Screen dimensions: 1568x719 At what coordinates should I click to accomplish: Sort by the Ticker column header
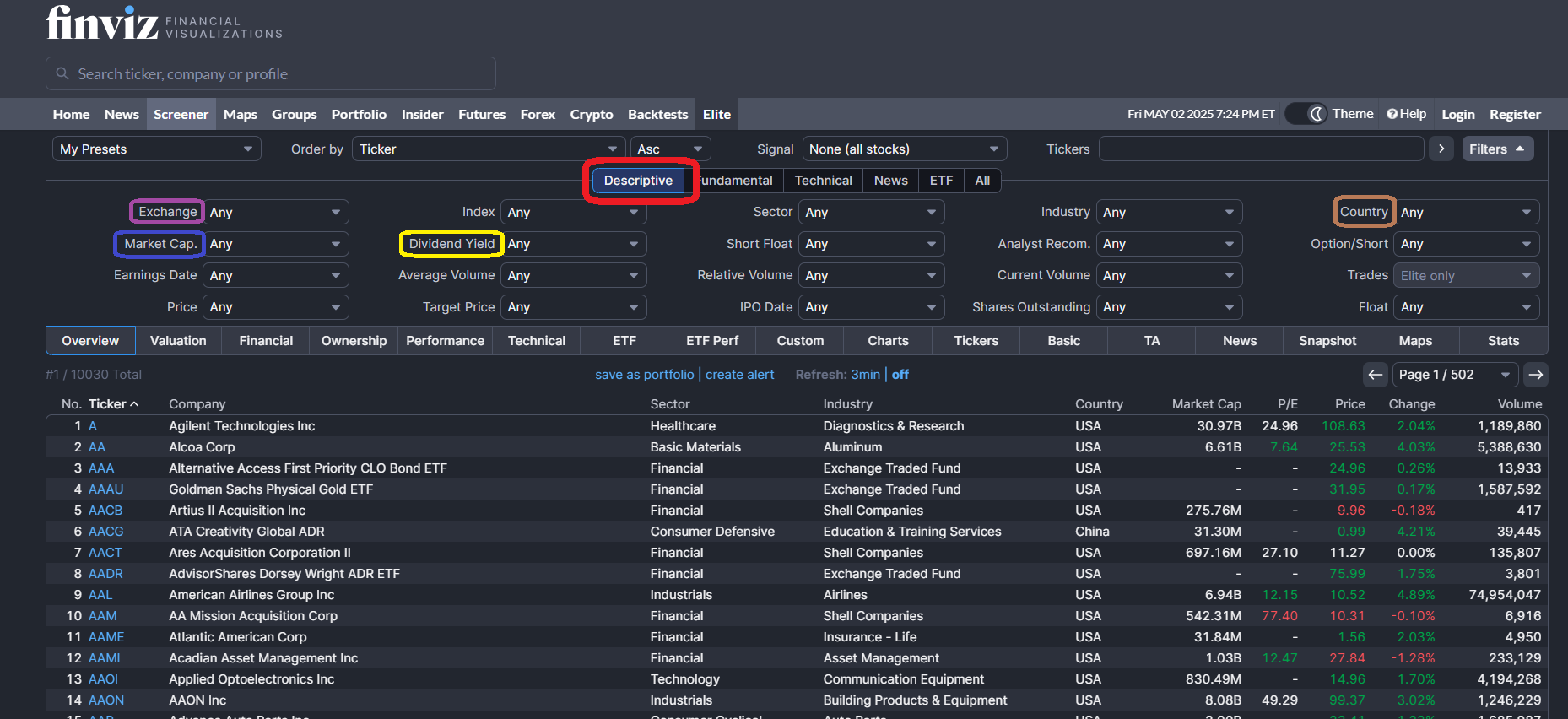click(x=113, y=404)
